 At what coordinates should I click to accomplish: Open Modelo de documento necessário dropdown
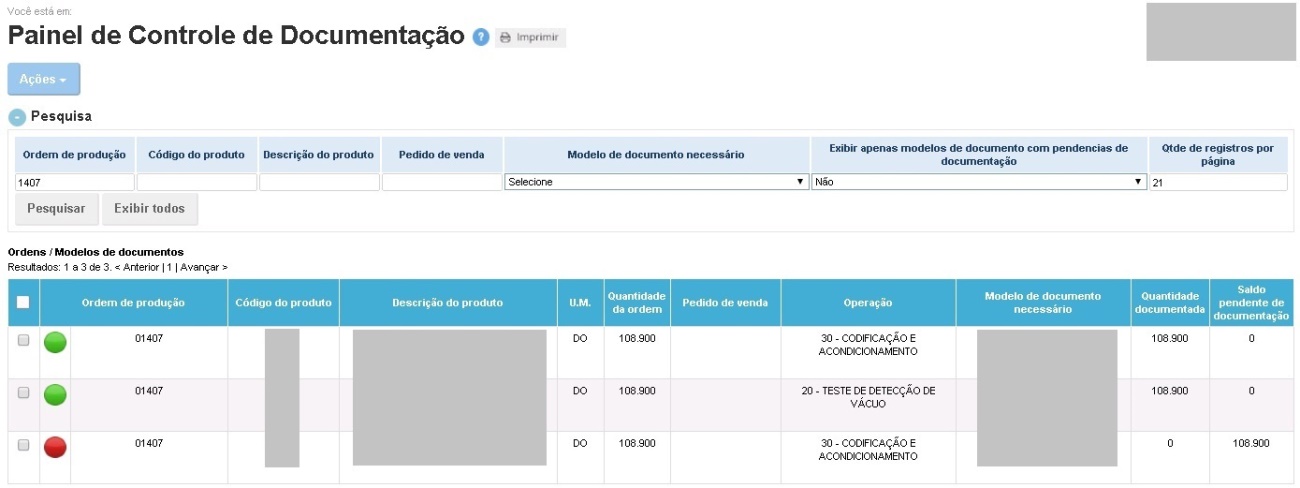point(656,182)
